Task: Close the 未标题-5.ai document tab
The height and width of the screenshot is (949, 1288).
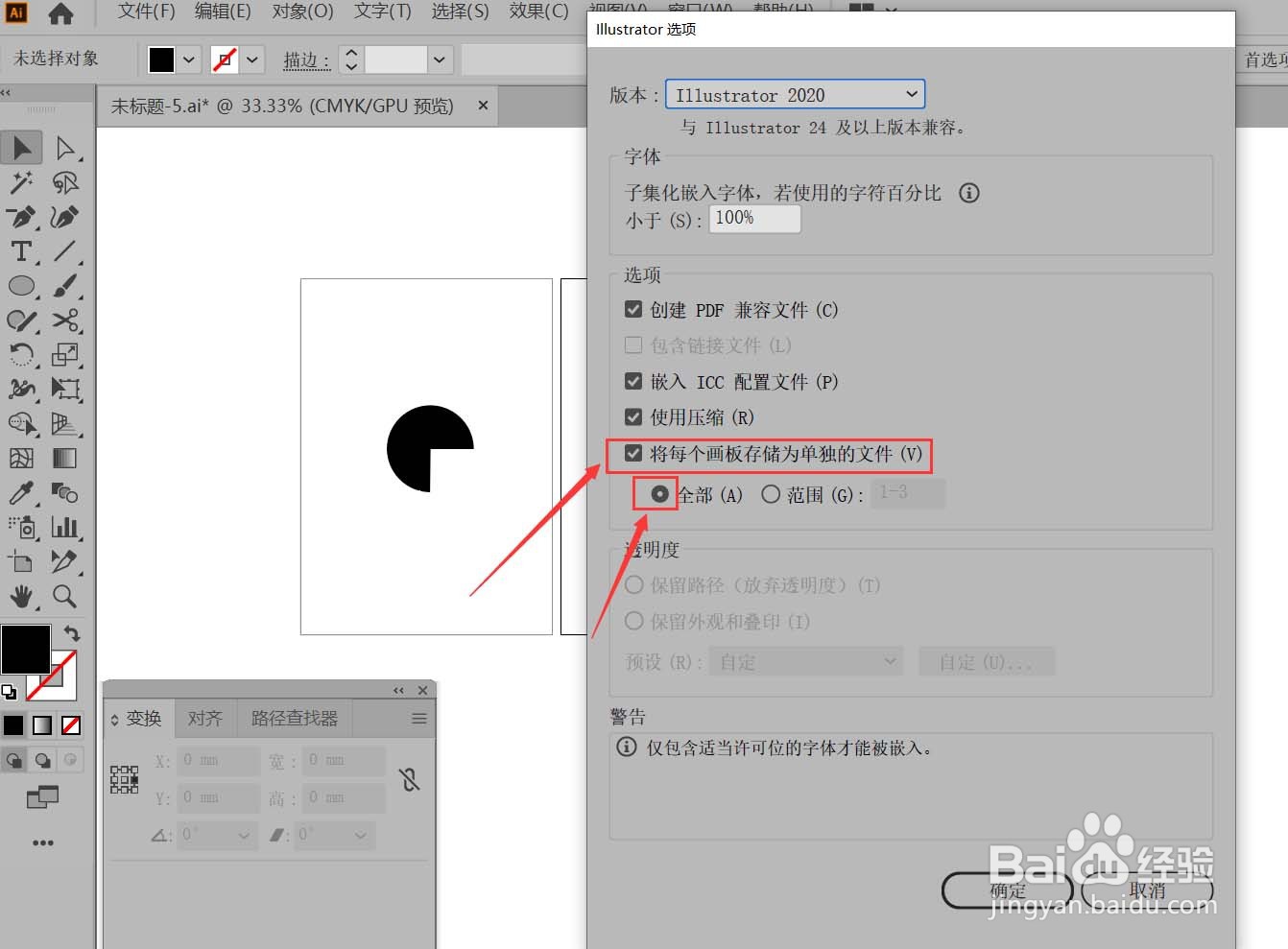Action: coord(483,106)
